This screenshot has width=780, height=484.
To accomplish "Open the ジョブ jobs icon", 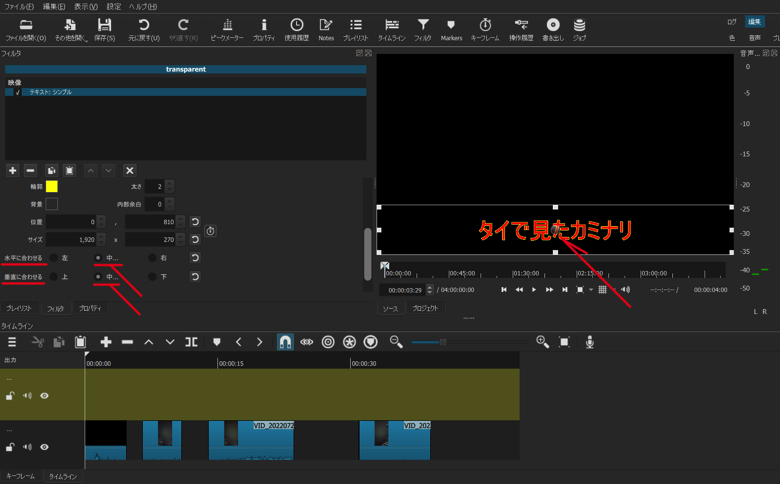I will tap(579, 25).
